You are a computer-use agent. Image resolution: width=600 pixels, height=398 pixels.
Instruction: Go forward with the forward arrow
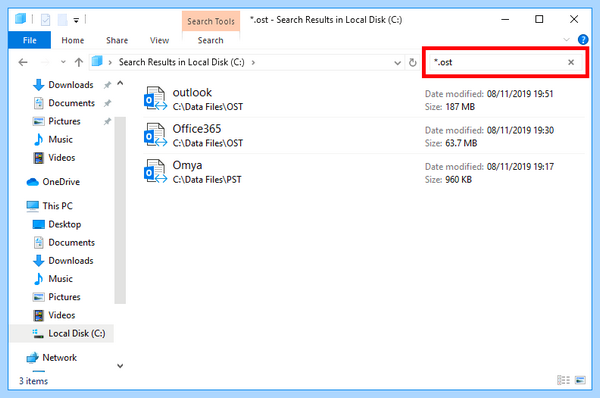point(45,62)
